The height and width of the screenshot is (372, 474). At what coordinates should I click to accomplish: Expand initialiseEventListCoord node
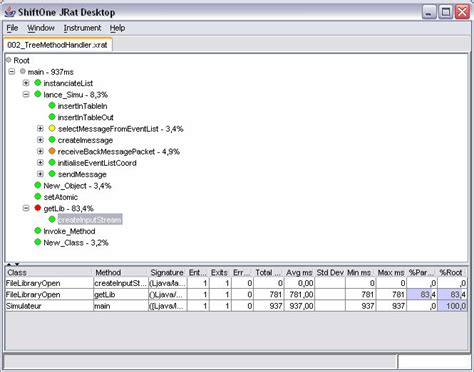(x=40, y=163)
